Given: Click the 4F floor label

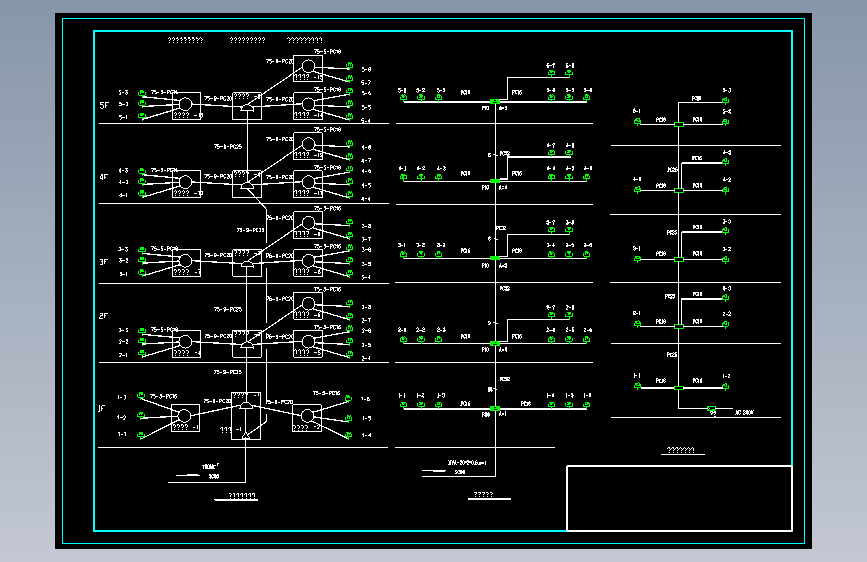Looking at the screenshot, I should (x=103, y=177).
